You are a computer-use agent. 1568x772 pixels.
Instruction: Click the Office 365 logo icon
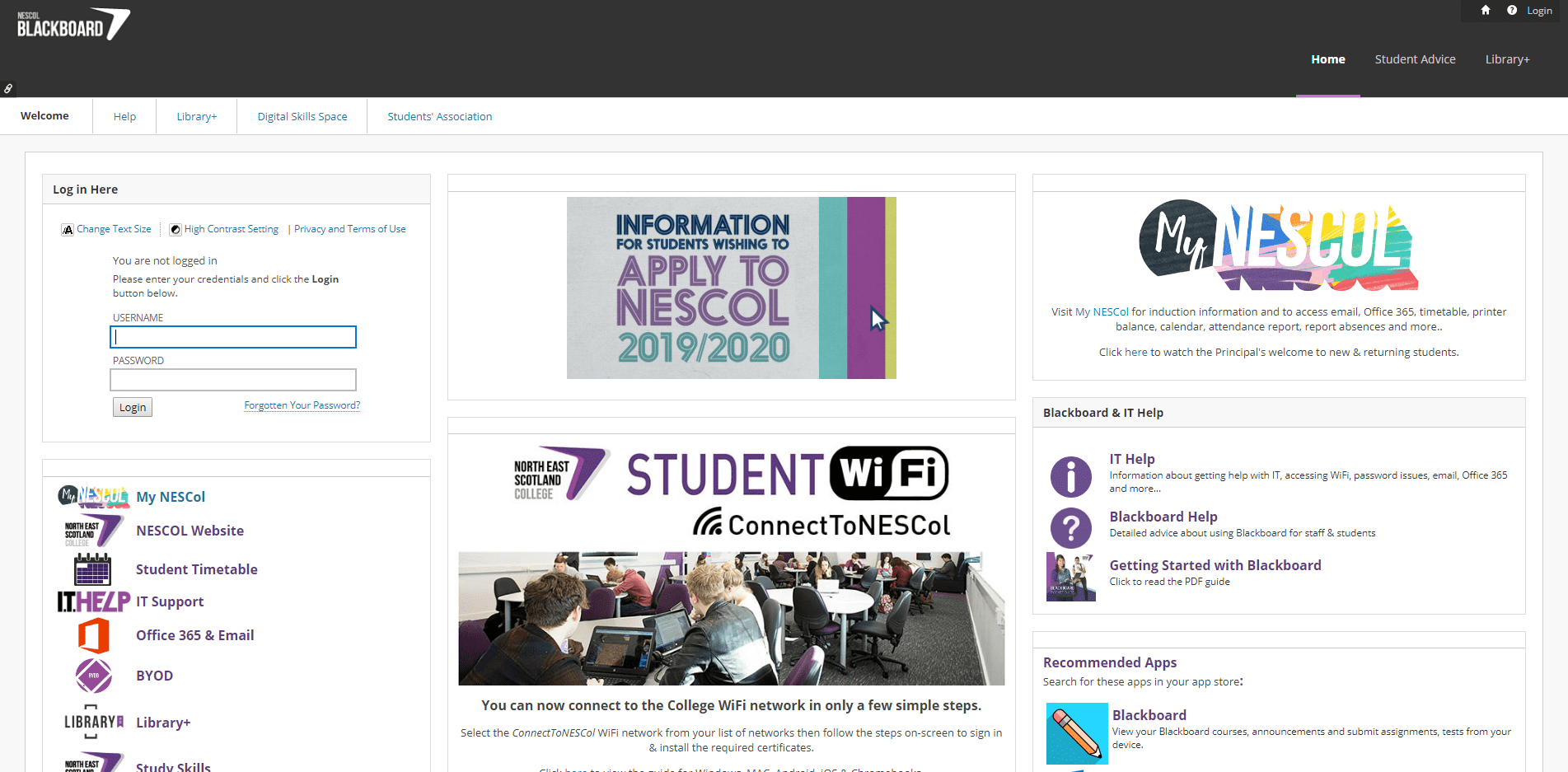(x=93, y=636)
